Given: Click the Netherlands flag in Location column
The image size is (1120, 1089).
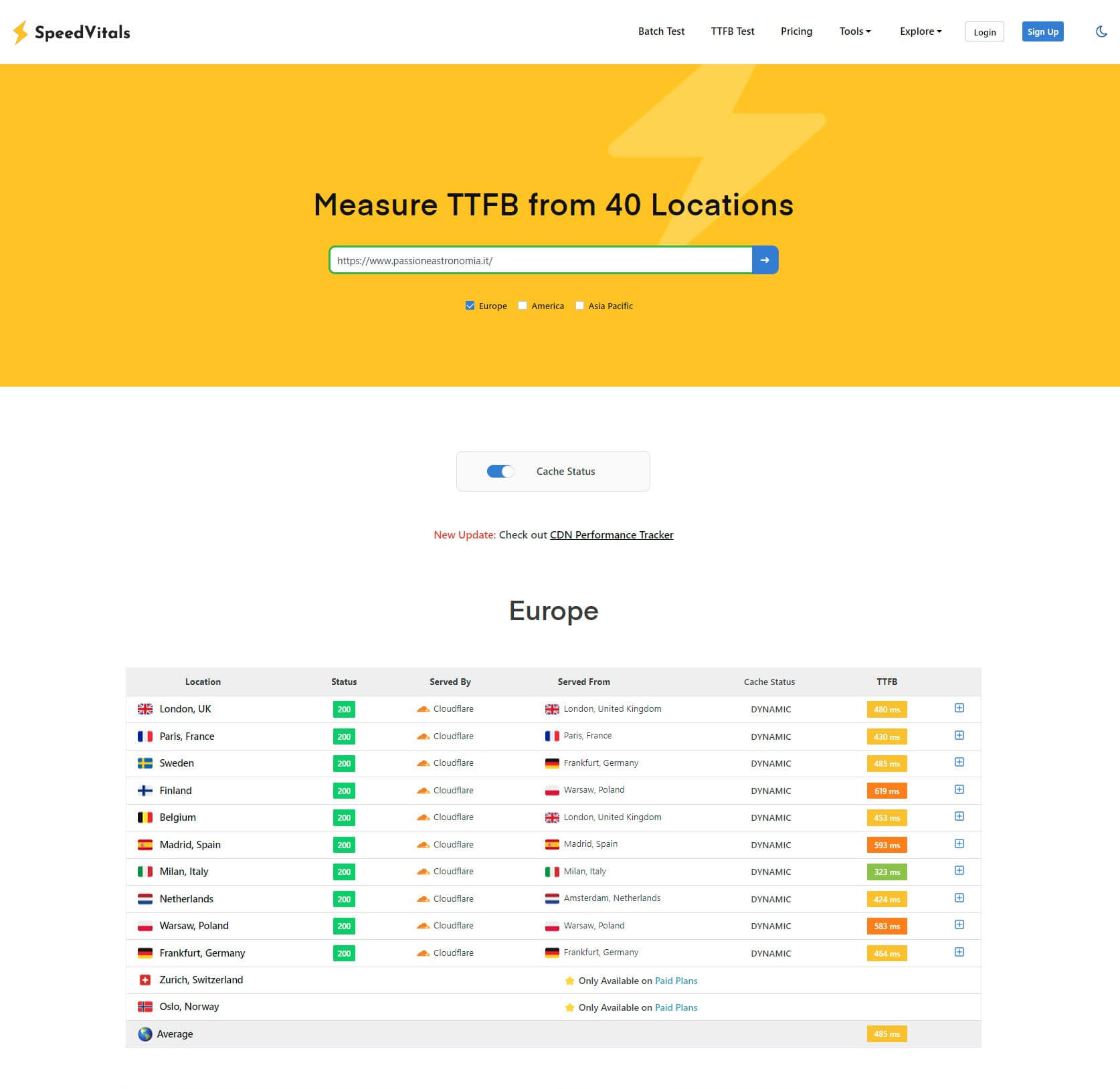Looking at the screenshot, I should (145, 899).
